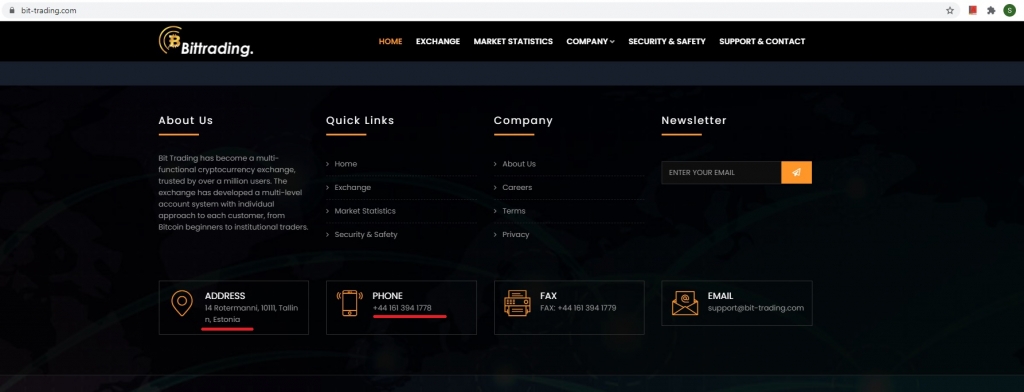Open the Extensions puzzle icon
Screen dimensions: 1024x392
[x=991, y=10]
